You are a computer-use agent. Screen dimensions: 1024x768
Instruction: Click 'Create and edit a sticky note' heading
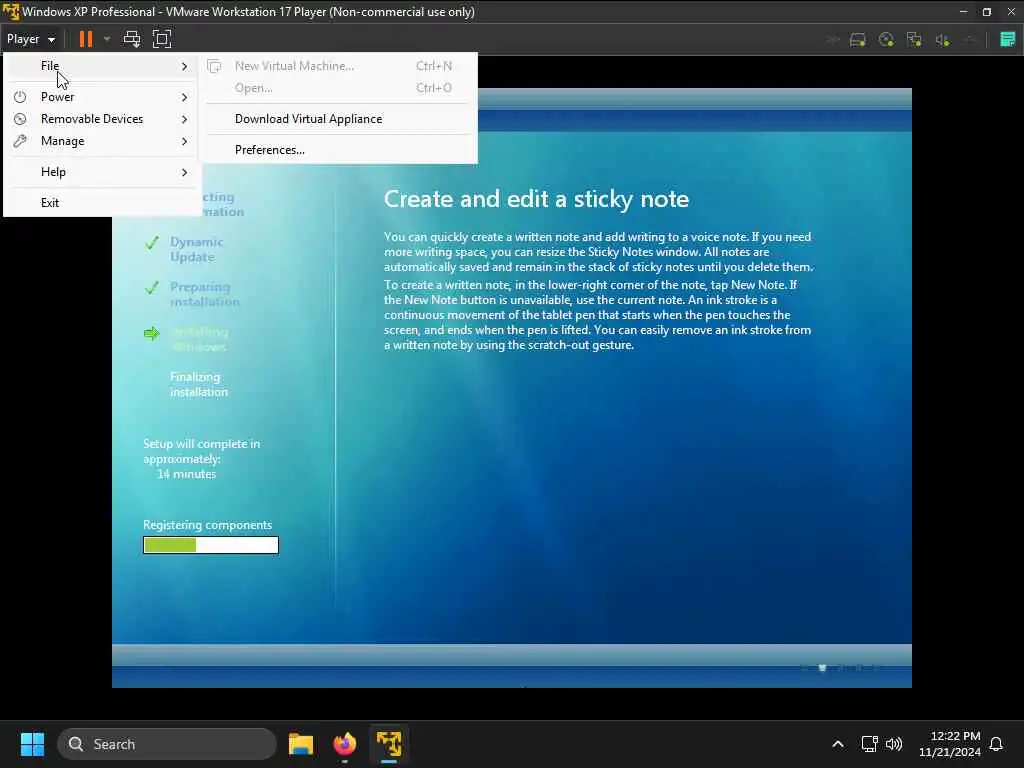pos(536,199)
